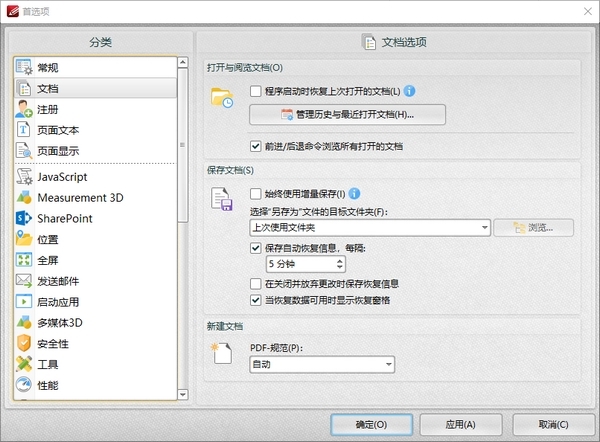Click 管理历史与最近打开文档 button
This screenshot has height=442, width=600.
(347, 114)
